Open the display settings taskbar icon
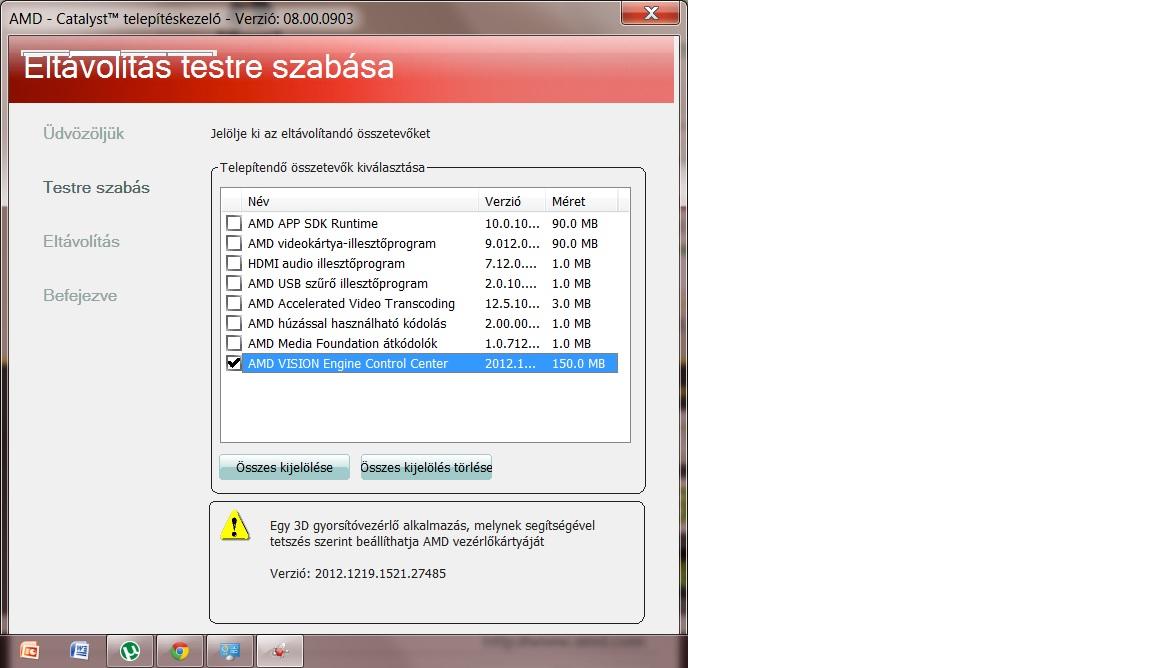 point(230,651)
